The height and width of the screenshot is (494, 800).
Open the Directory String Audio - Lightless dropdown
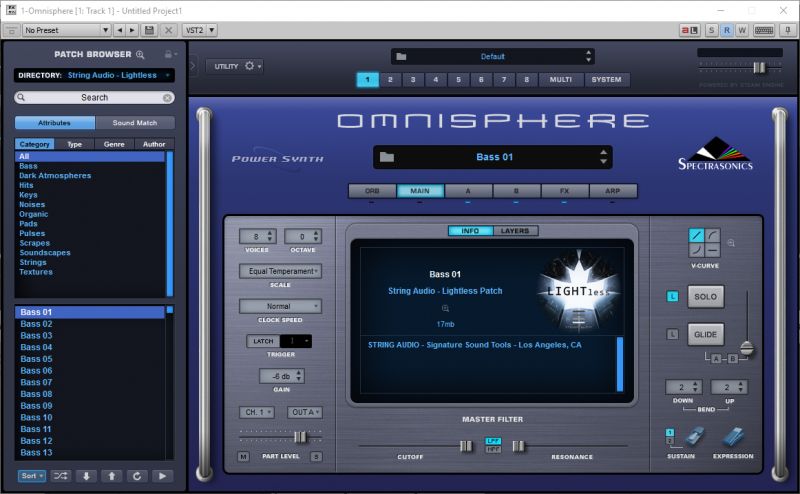click(x=94, y=75)
